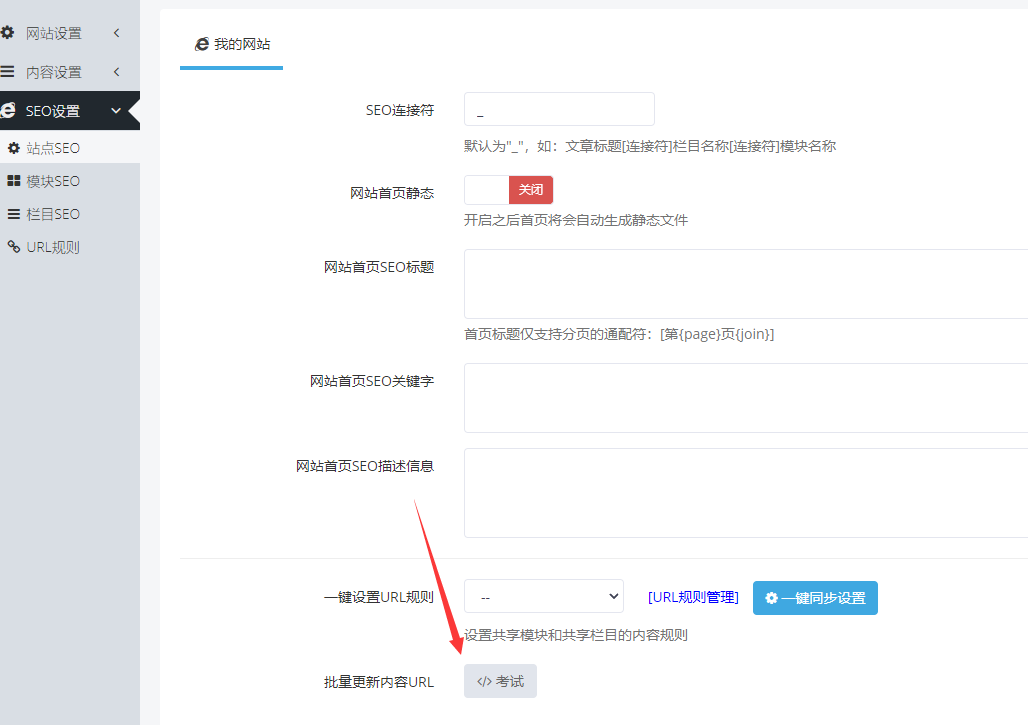Click the 批量更新内容URL label

coord(379,682)
